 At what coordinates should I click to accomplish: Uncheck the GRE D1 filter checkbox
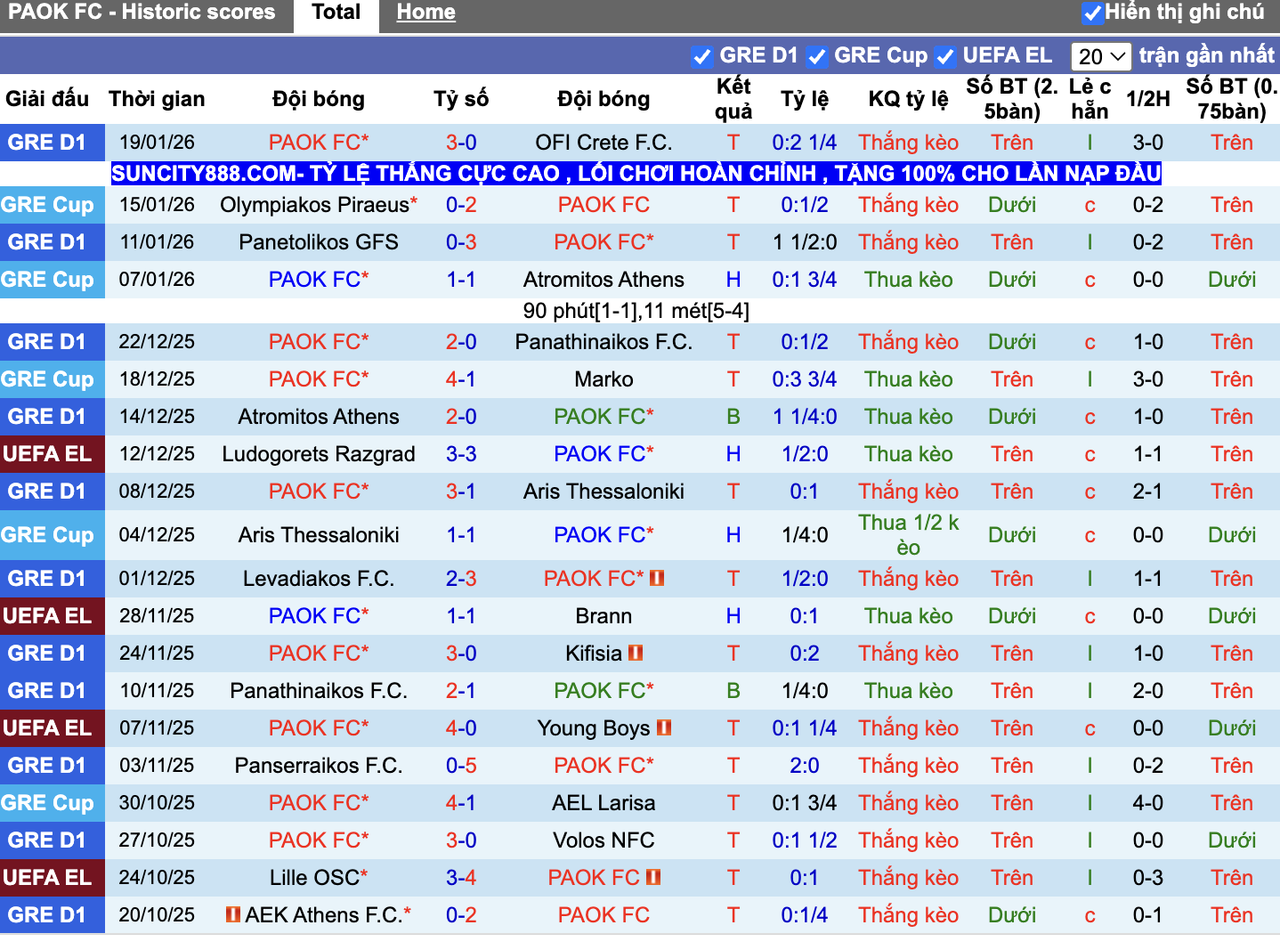[702, 56]
